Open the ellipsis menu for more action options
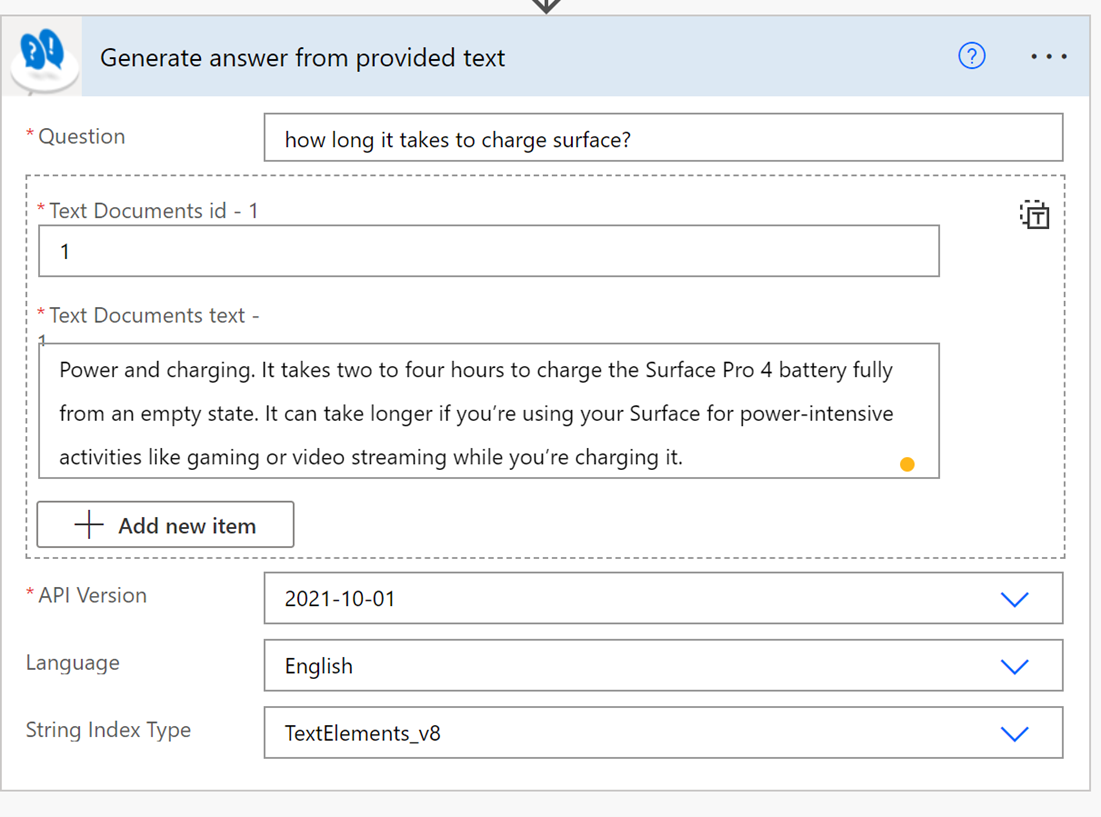Viewport: 1101px width, 817px height. click(x=1048, y=57)
